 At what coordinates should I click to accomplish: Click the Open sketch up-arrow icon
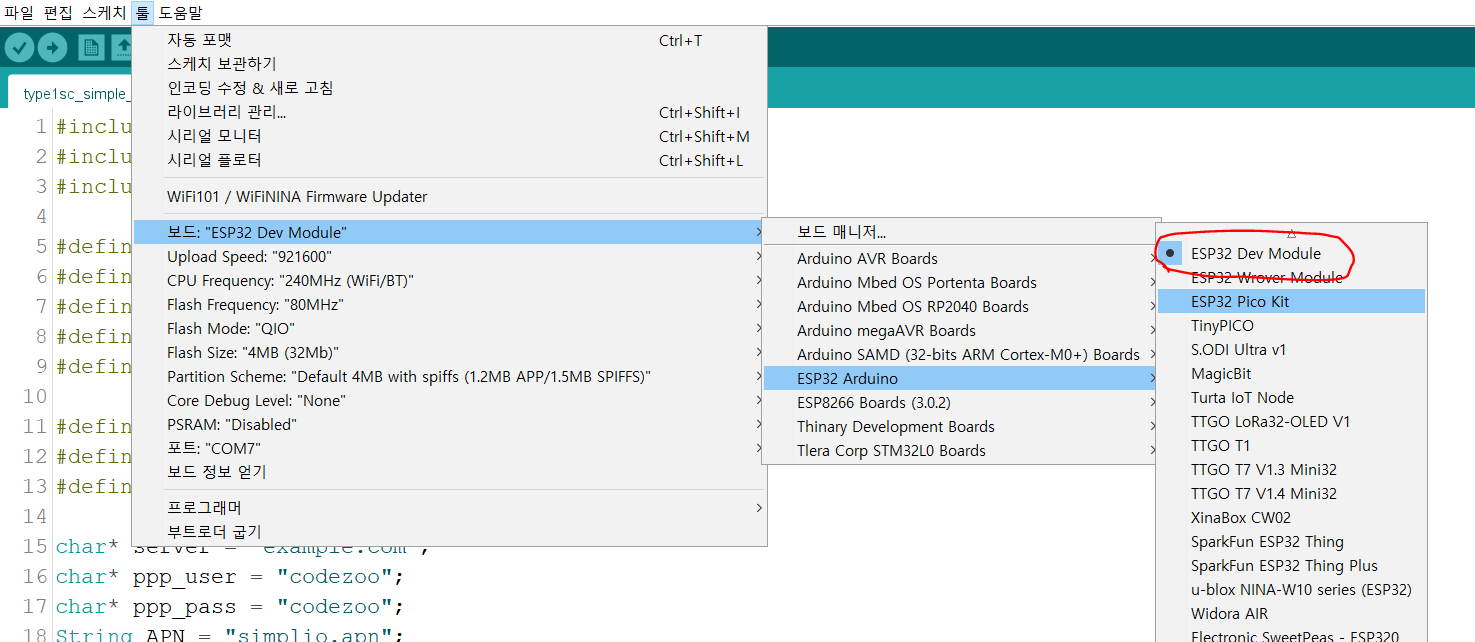click(122, 47)
